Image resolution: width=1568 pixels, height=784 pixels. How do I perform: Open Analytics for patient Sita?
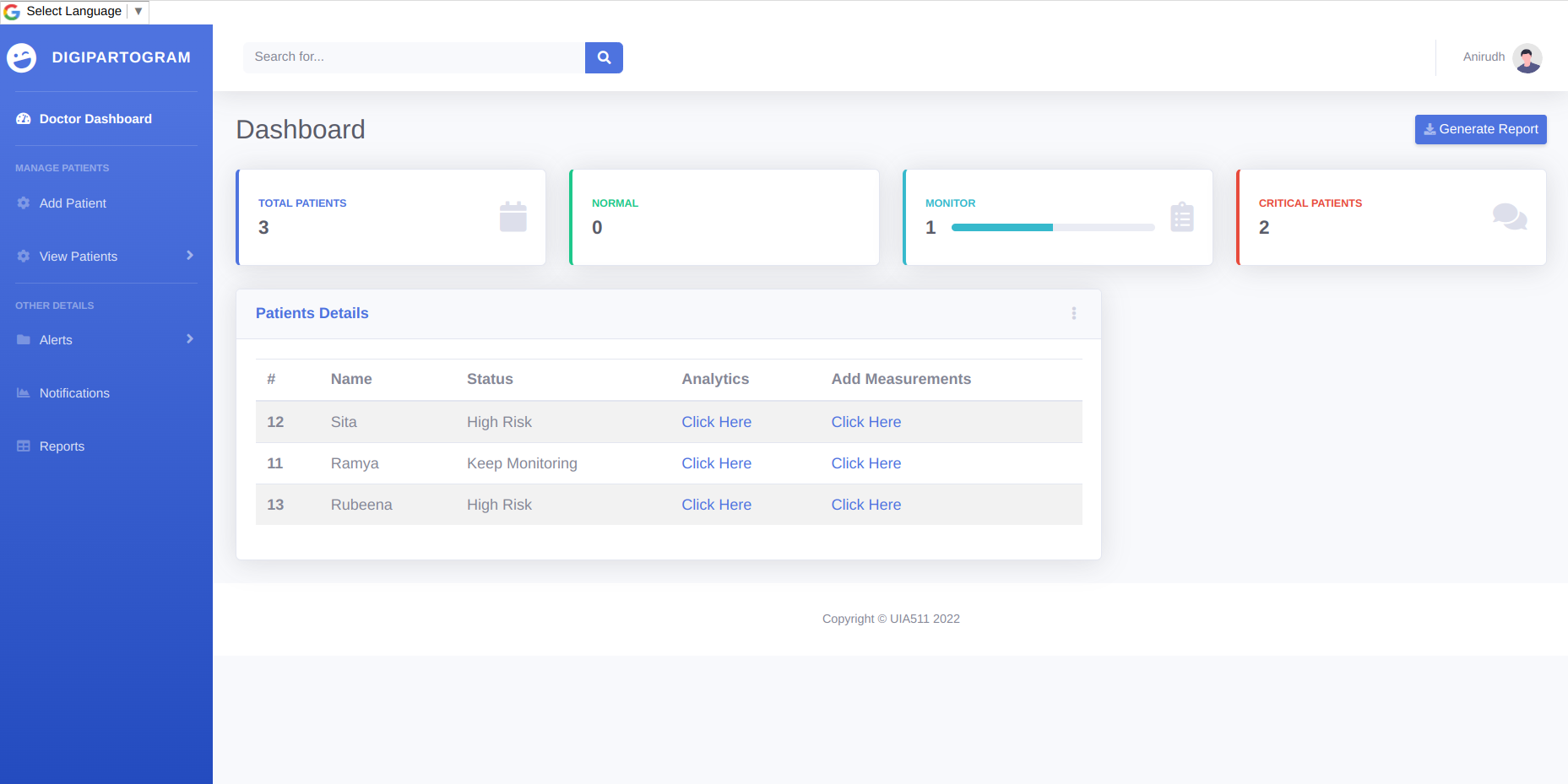coord(716,422)
